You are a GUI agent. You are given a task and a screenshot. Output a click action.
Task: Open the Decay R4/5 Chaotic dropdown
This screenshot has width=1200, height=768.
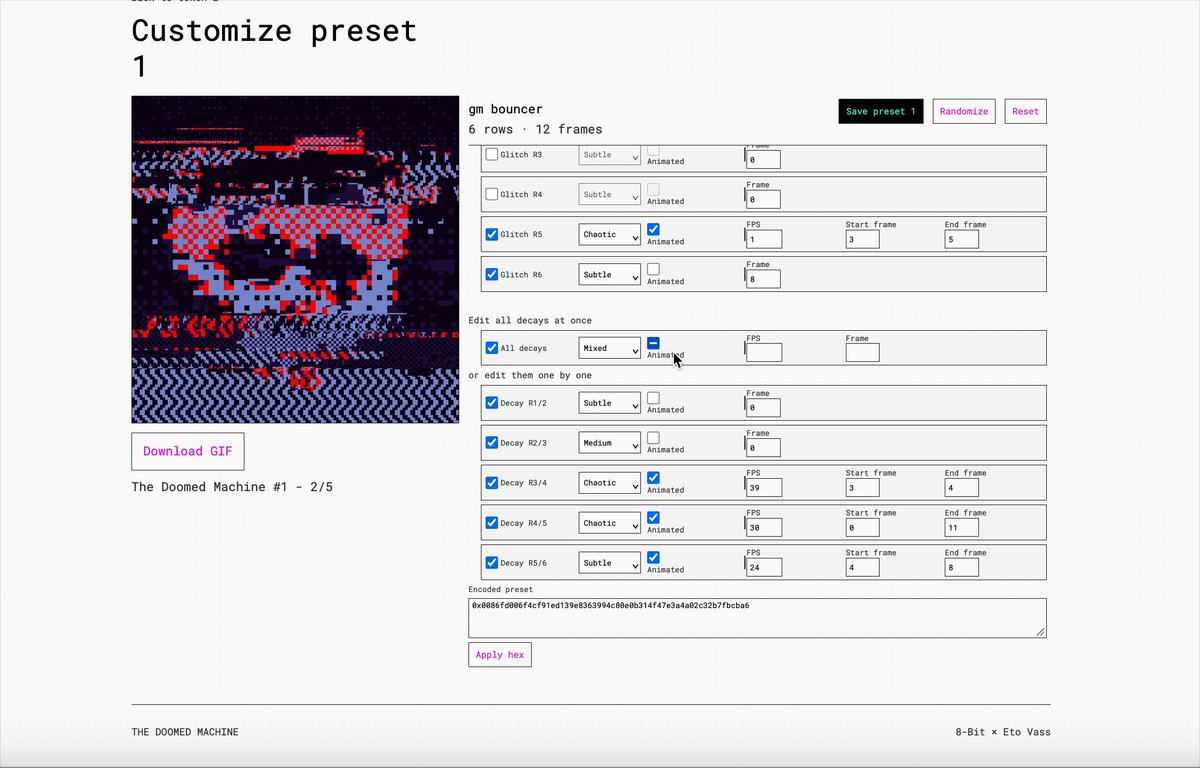610,523
